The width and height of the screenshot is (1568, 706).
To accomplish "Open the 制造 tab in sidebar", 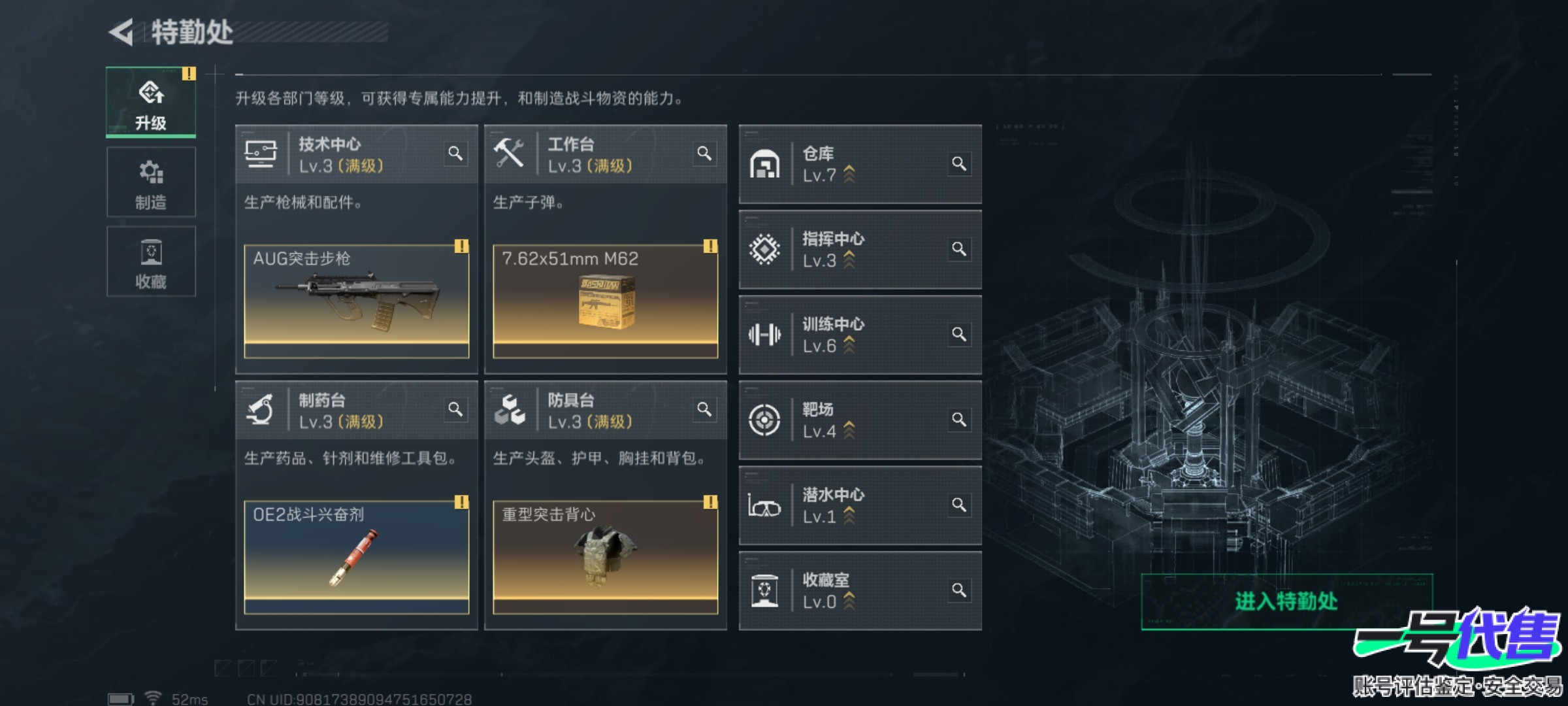I will tap(151, 182).
